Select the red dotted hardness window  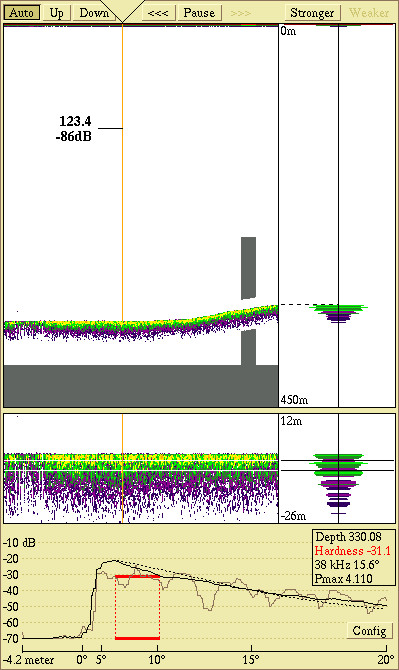click(138, 607)
